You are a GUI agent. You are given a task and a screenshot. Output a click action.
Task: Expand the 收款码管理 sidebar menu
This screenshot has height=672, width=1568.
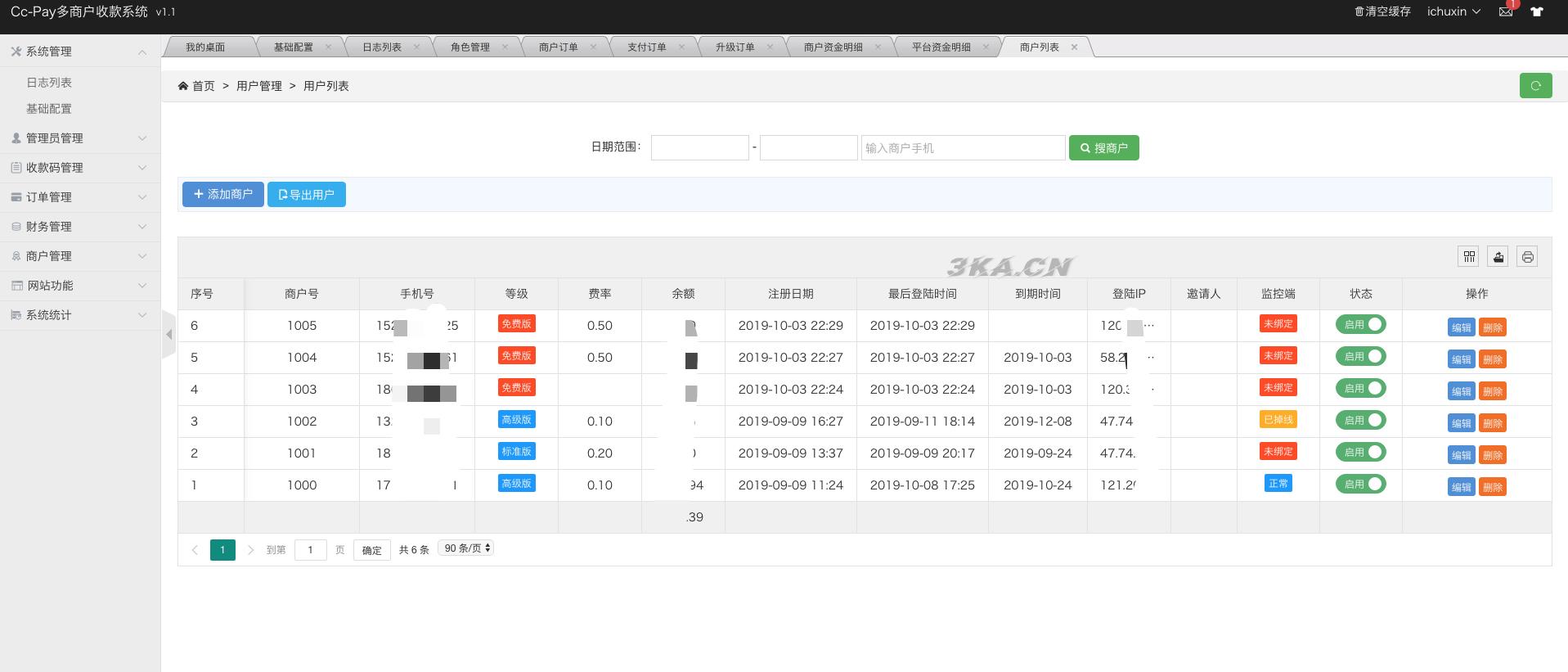click(80, 168)
